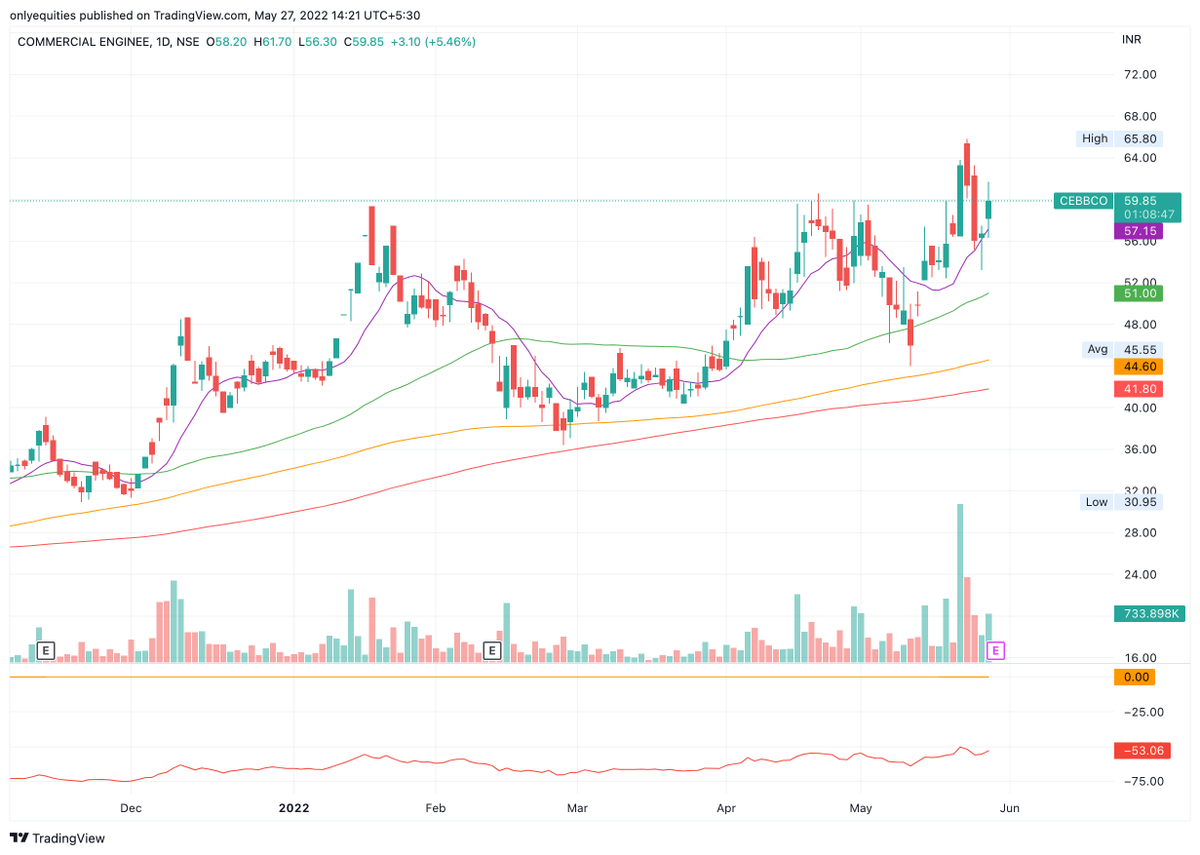This screenshot has height=855, width=1200.
Task: Click the 40.00 price axis label
Action: click(x=1141, y=408)
